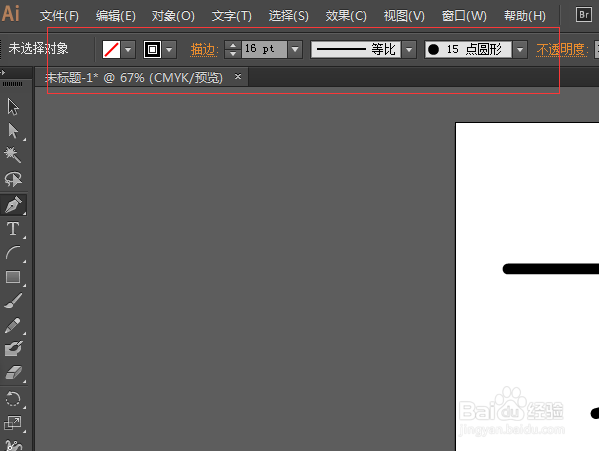This screenshot has height=451, width=599.
Task: Open the 窗口(W) menu
Action: [x=464, y=16]
